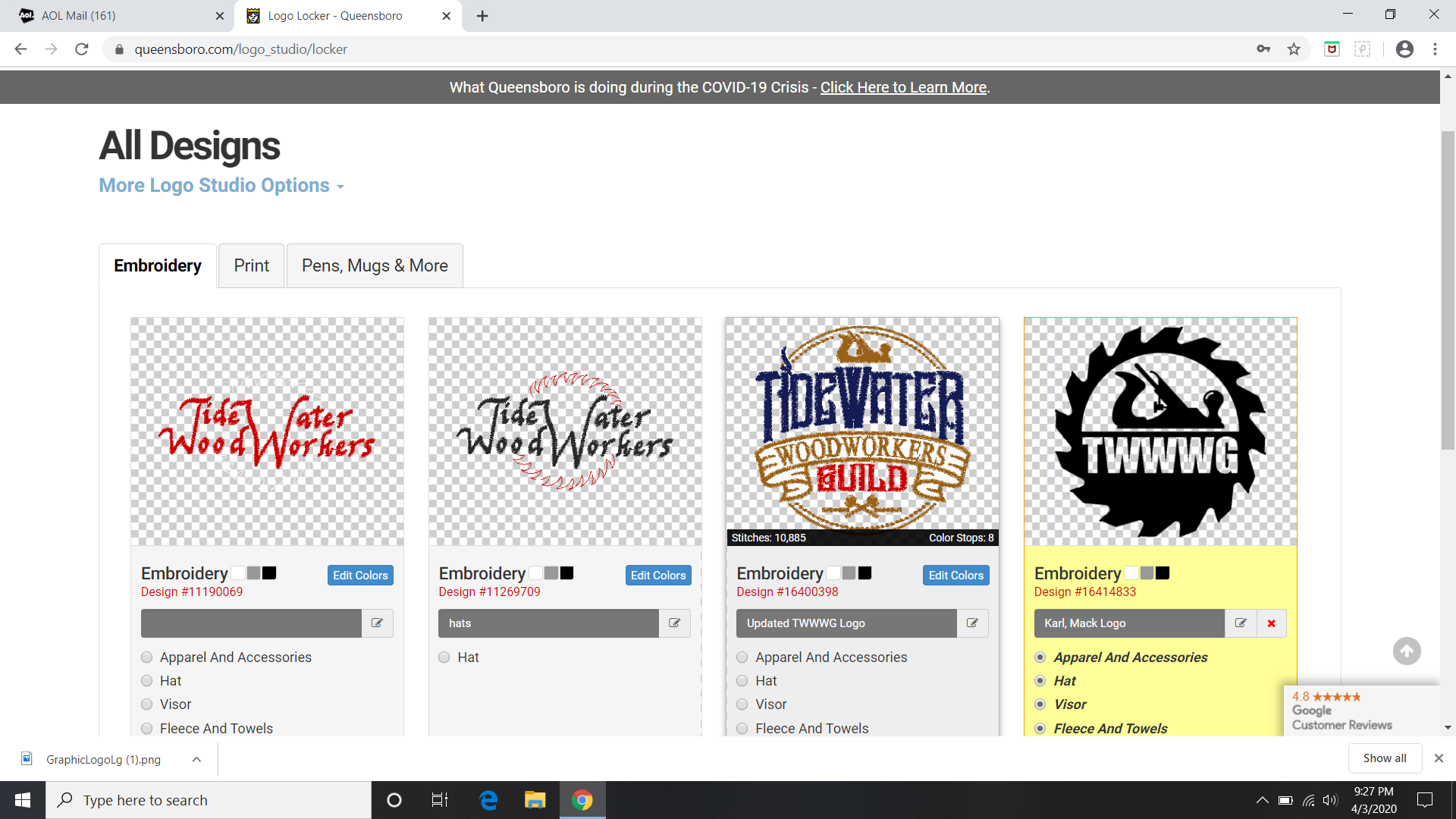
Task: Choose Apparel And Accessories for design #11190069
Action: pyautogui.click(x=147, y=657)
